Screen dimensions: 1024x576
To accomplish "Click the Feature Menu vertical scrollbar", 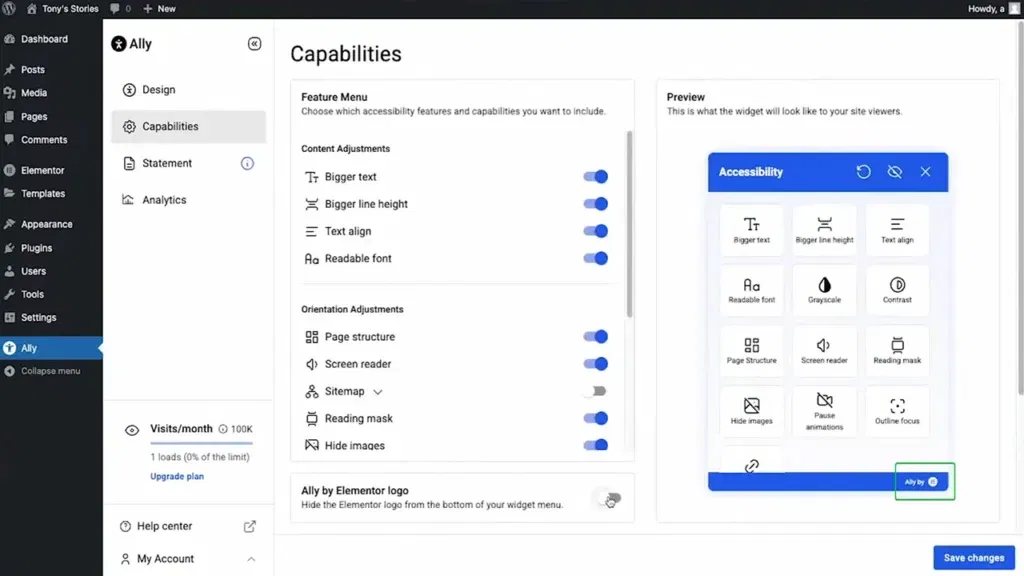I will point(629,225).
